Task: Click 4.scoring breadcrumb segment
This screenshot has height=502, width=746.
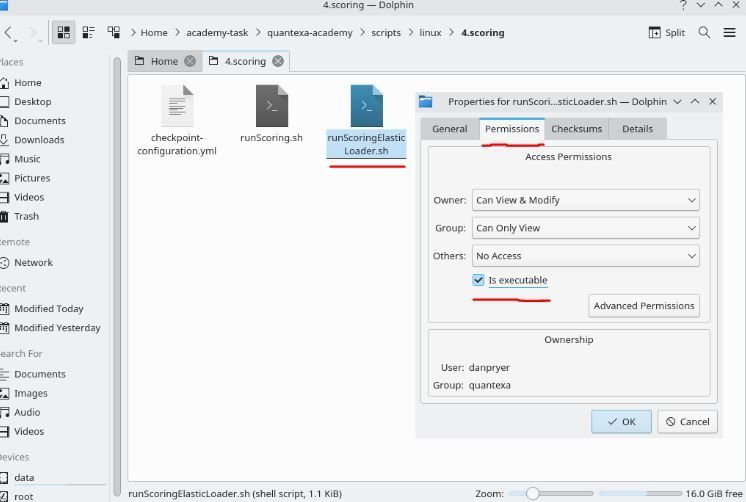Action: [482, 32]
